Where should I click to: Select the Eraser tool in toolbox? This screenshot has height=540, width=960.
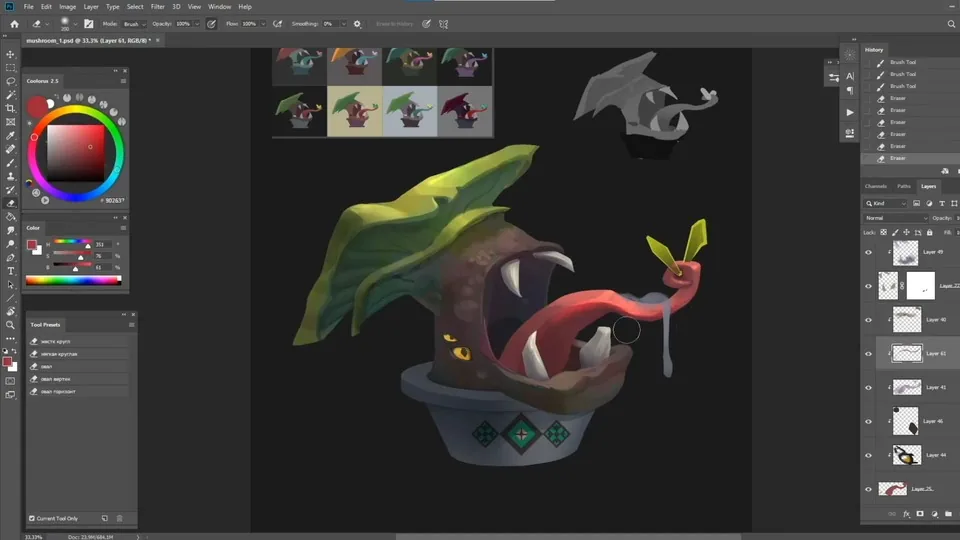tap(10, 203)
